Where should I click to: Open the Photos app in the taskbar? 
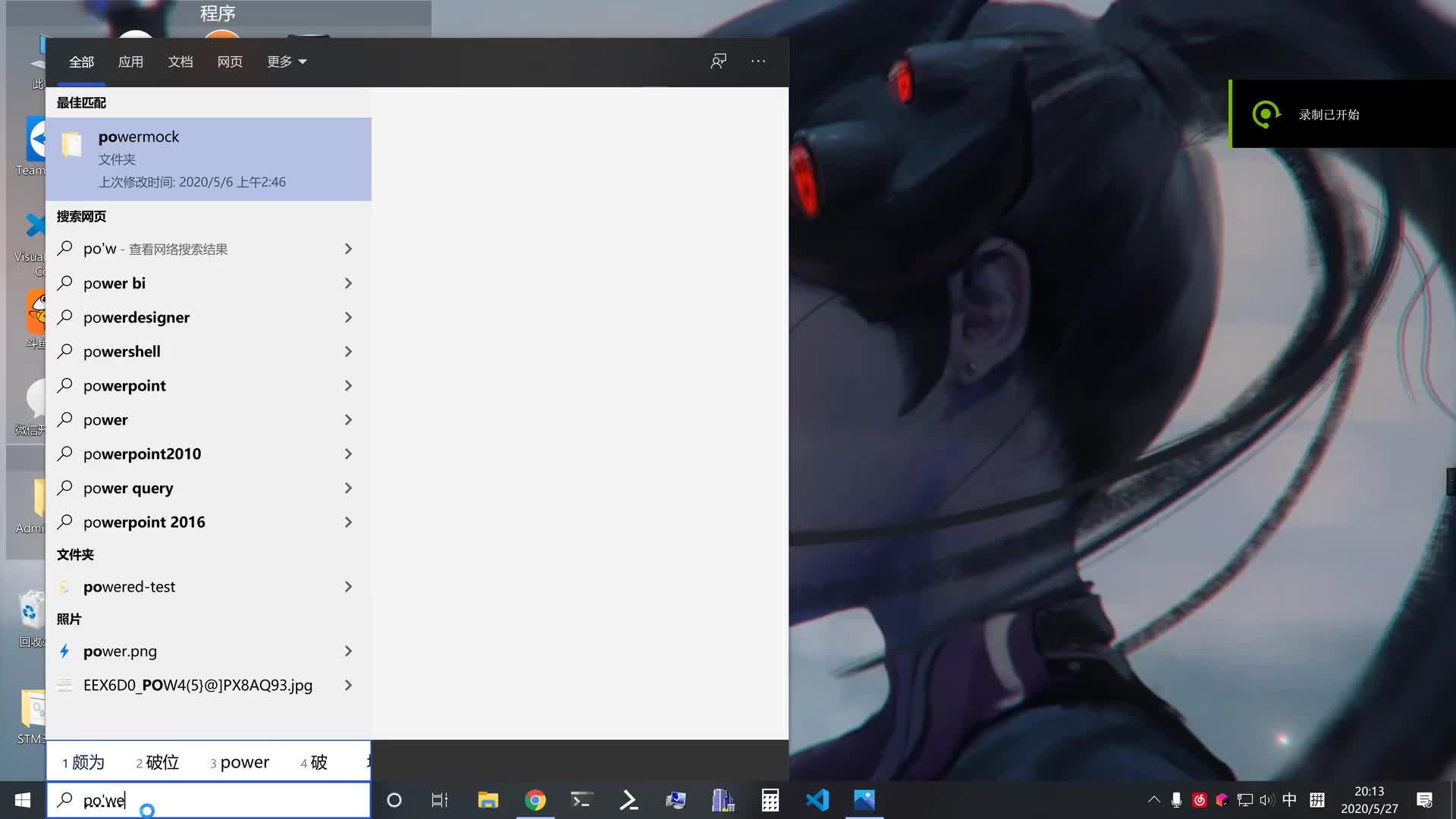click(864, 800)
